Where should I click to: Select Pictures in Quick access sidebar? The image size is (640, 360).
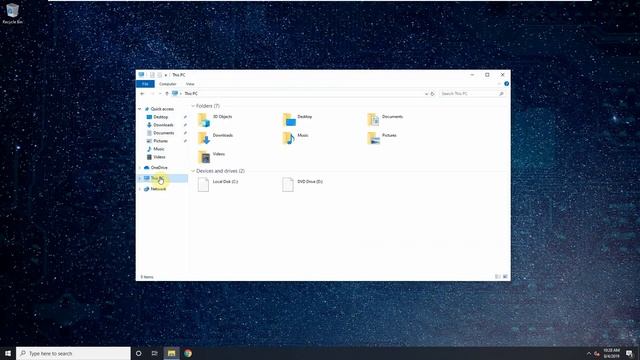160,141
